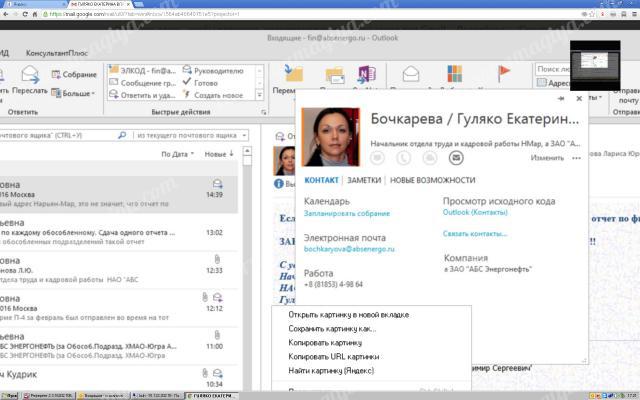Click the bochkaryova@absenergo.ru email link
The width and height of the screenshot is (640, 400).
tap(349, 249)
